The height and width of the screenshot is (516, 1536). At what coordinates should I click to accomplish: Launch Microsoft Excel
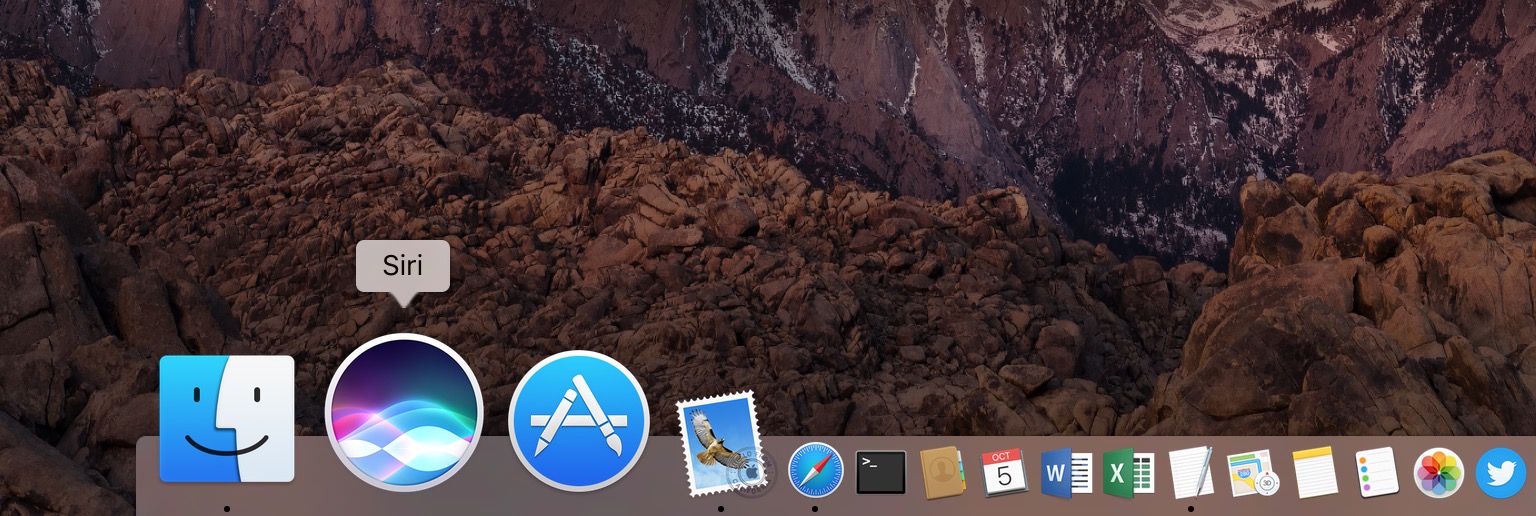pyautogui.click(x=1128, y=473)
